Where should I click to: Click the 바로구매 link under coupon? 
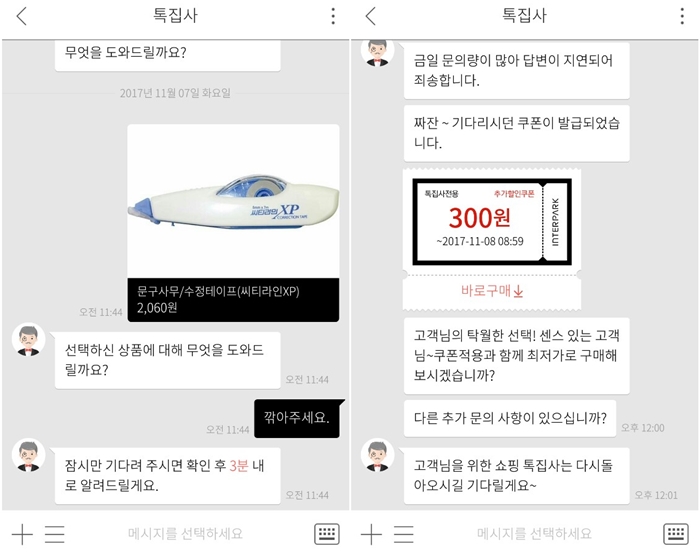[x=492, y=291]
